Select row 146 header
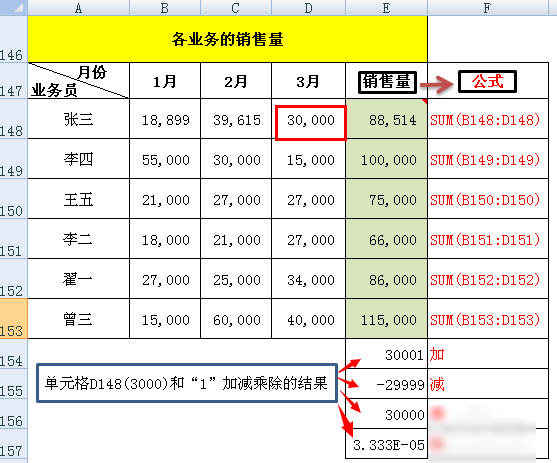 pos(13,39)
